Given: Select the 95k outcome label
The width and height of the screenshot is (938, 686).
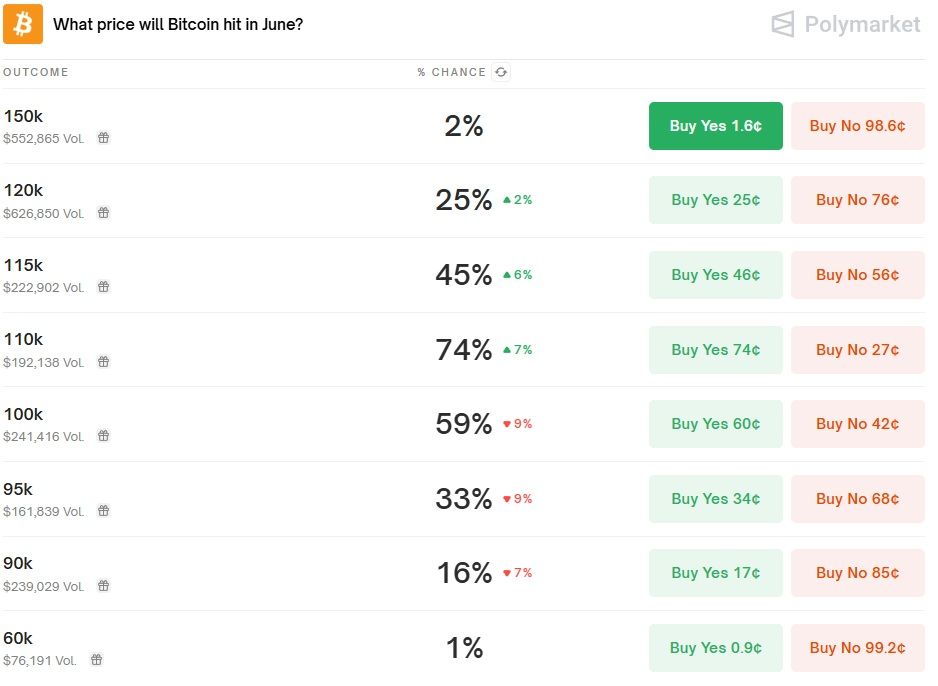Looking at the screenshot, I should pos(18,490).
